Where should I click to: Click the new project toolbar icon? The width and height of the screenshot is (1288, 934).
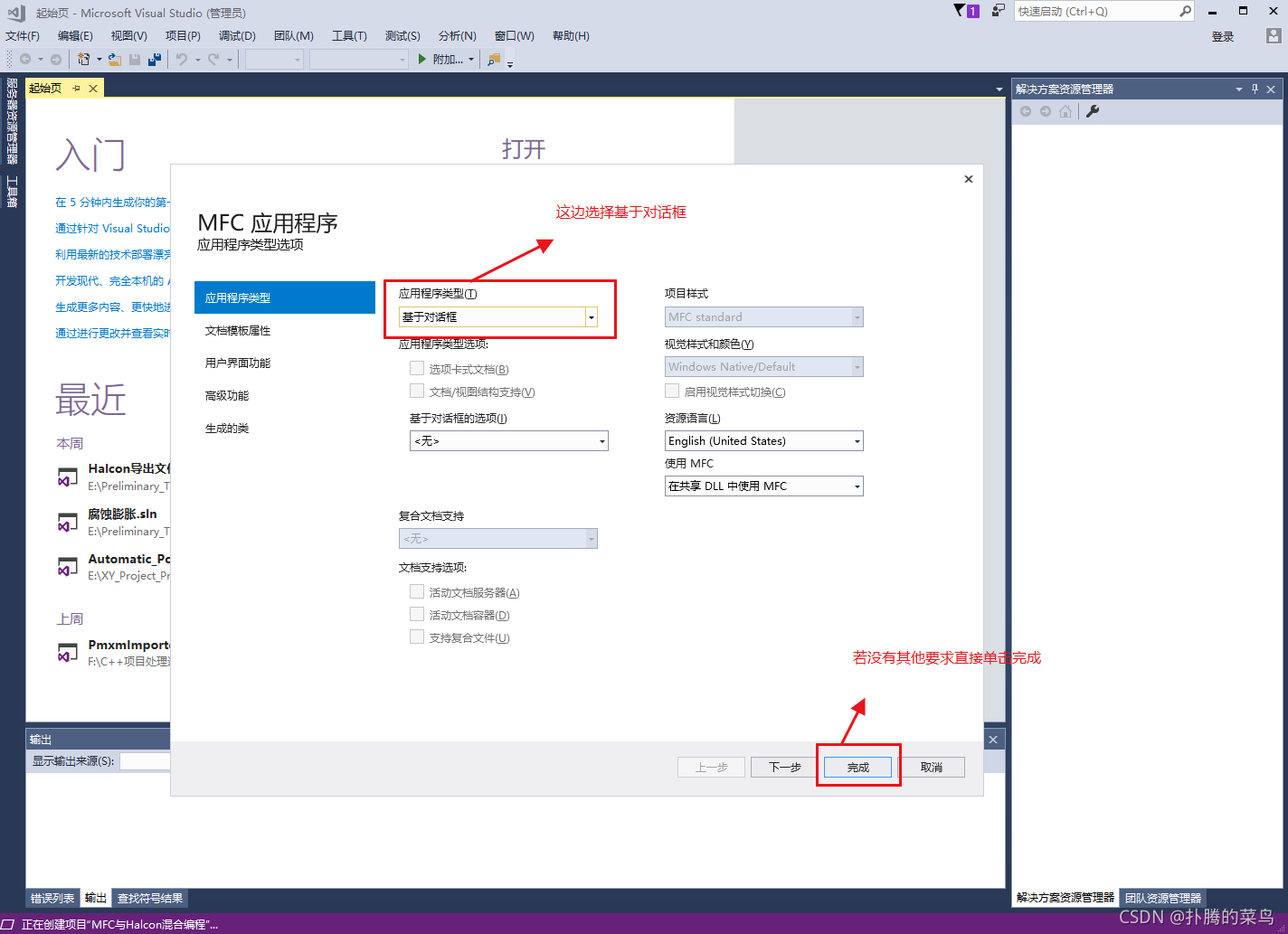83,60
